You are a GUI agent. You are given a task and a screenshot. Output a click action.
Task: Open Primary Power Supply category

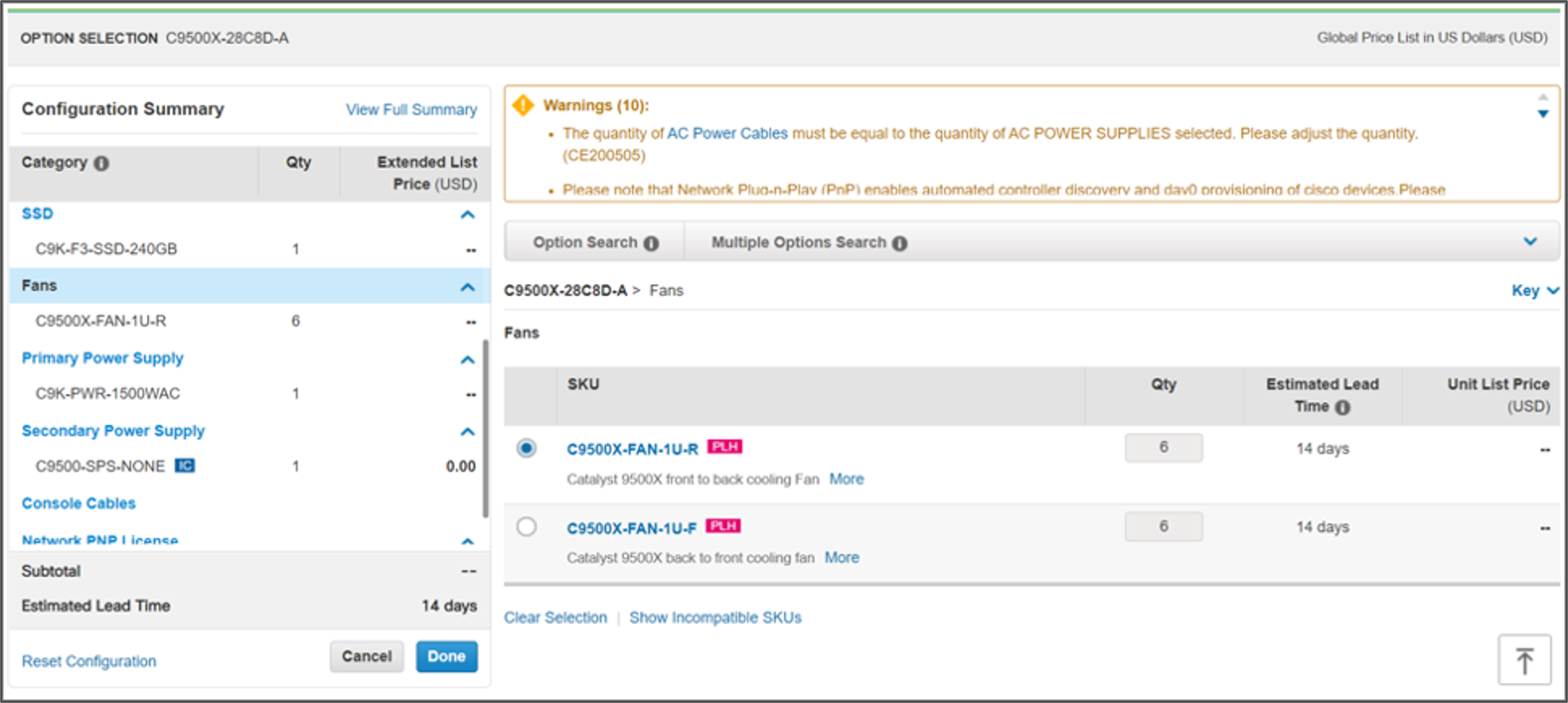103,358
